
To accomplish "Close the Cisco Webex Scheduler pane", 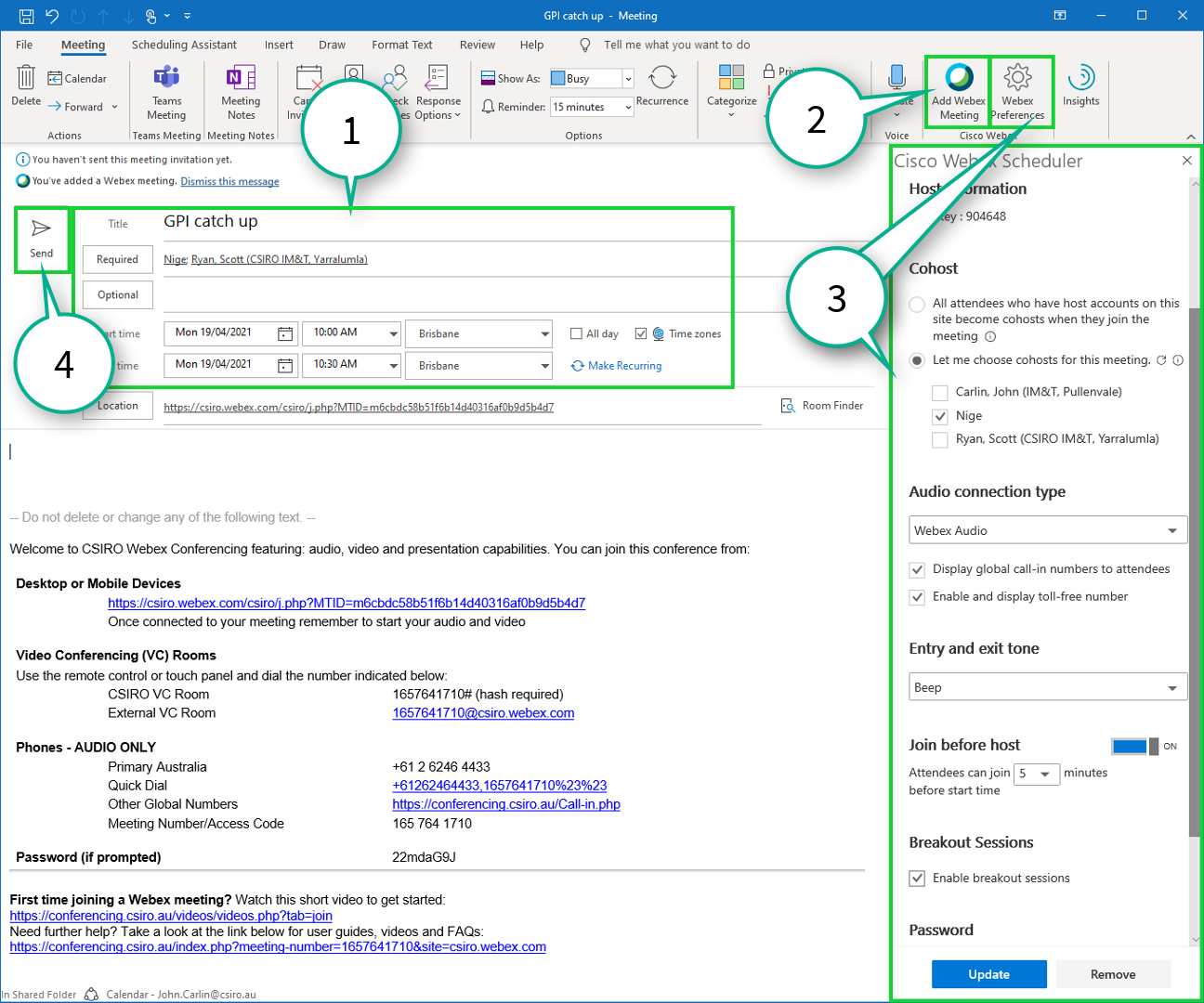I will pos(1186,161).
